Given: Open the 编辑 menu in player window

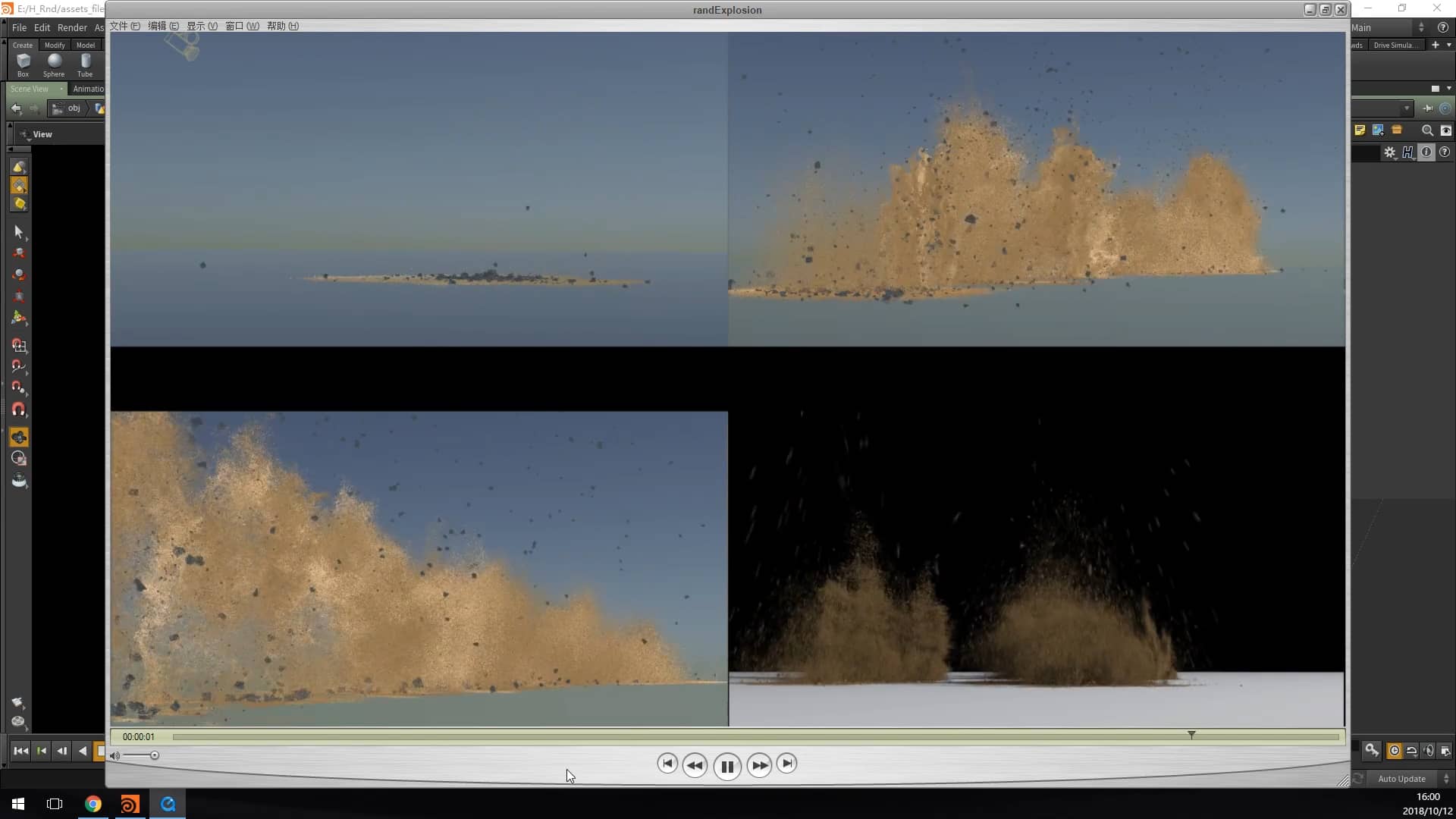Looking at the screenshot, I should tap(163, 26).
